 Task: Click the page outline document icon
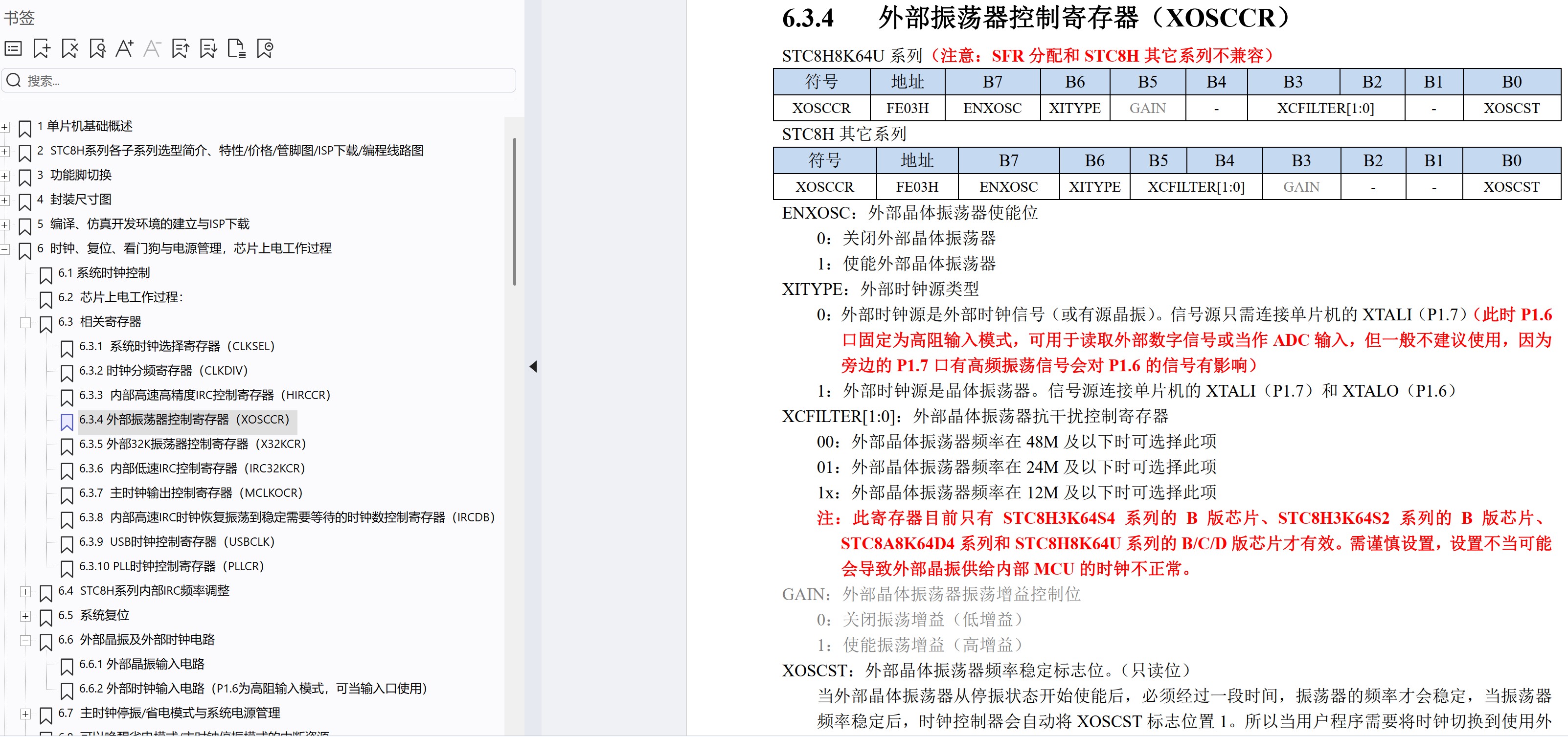click(236, 48)
